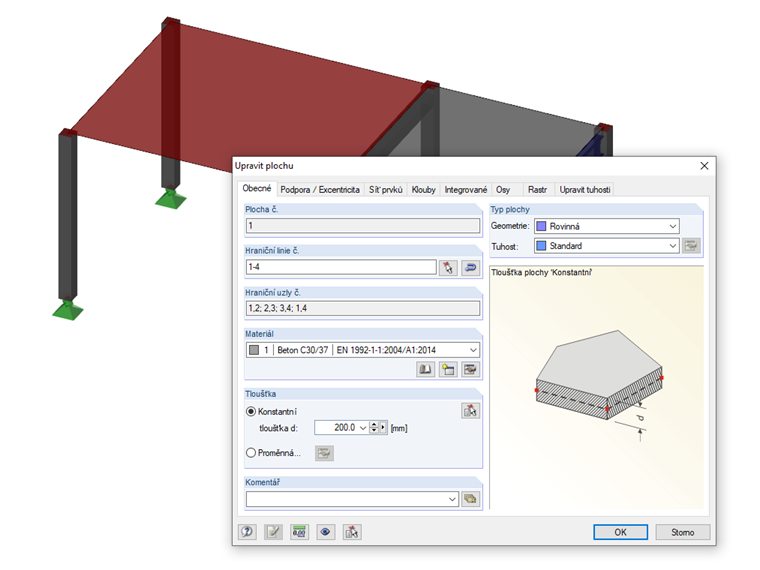Open comment library icon beside Komentář field
760x570 pixels.
pos(470,499)
